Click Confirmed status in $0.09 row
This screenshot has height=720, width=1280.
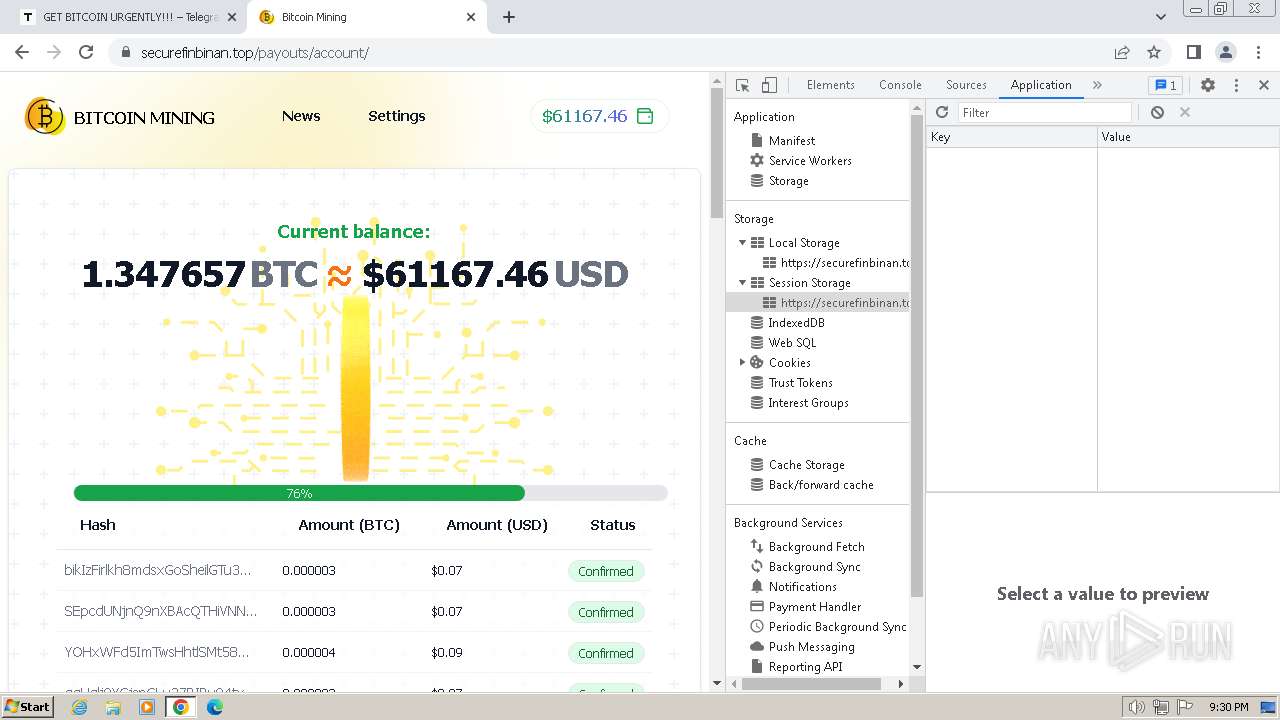click(606, 653)
